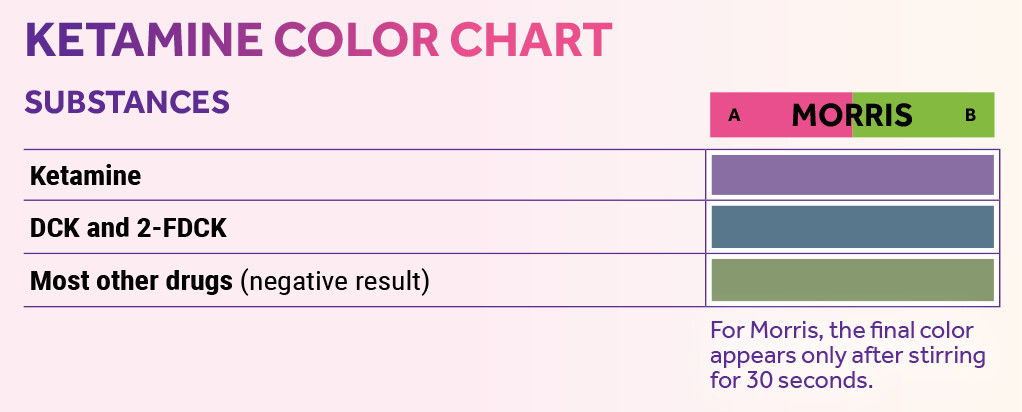This screenshot has width=1022, height=412.
Task: Select the SUBSTANCES heading
Action: coord(127,102)
